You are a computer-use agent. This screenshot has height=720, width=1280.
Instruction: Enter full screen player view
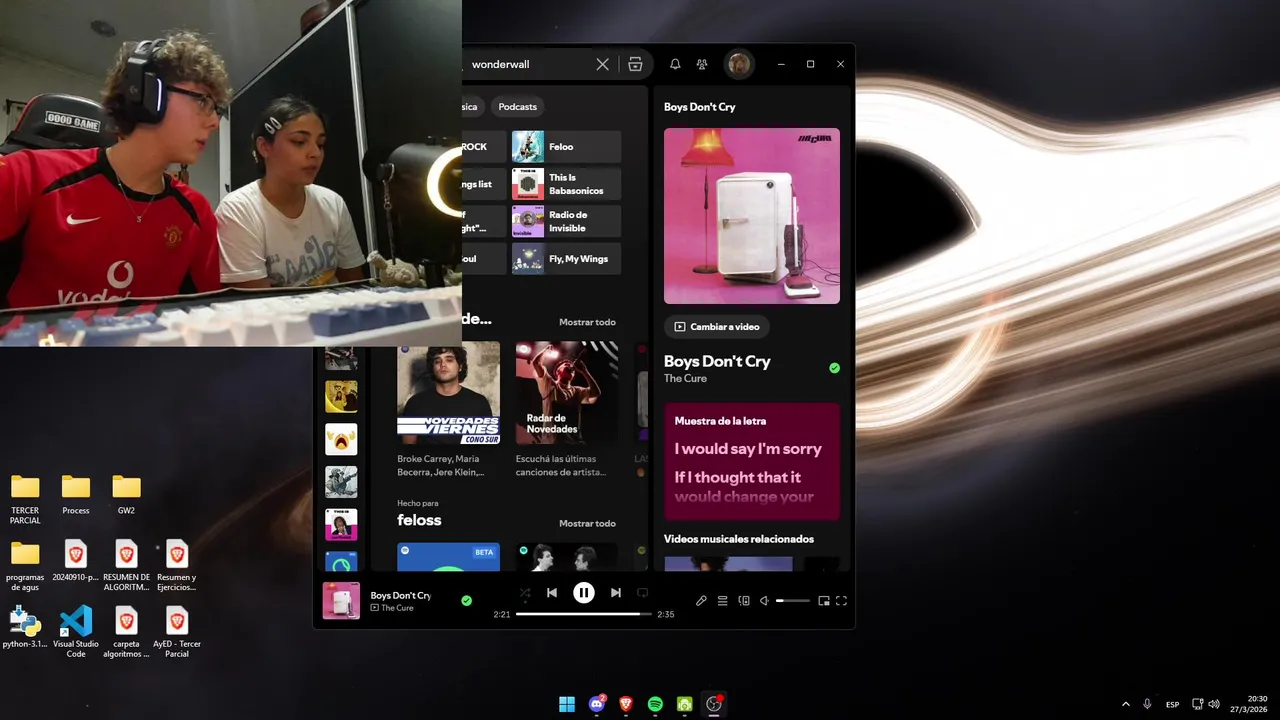point(842,601)
